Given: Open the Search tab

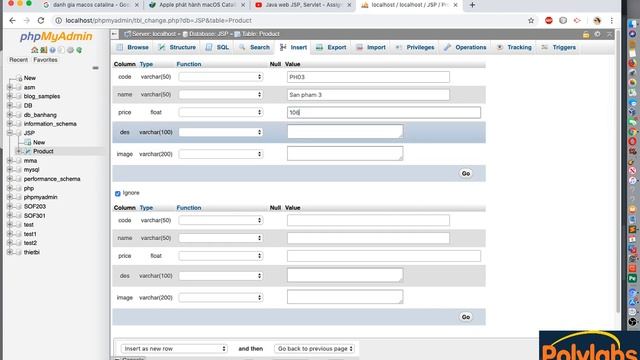Looking at the screenshot, I should click(254, 47).
